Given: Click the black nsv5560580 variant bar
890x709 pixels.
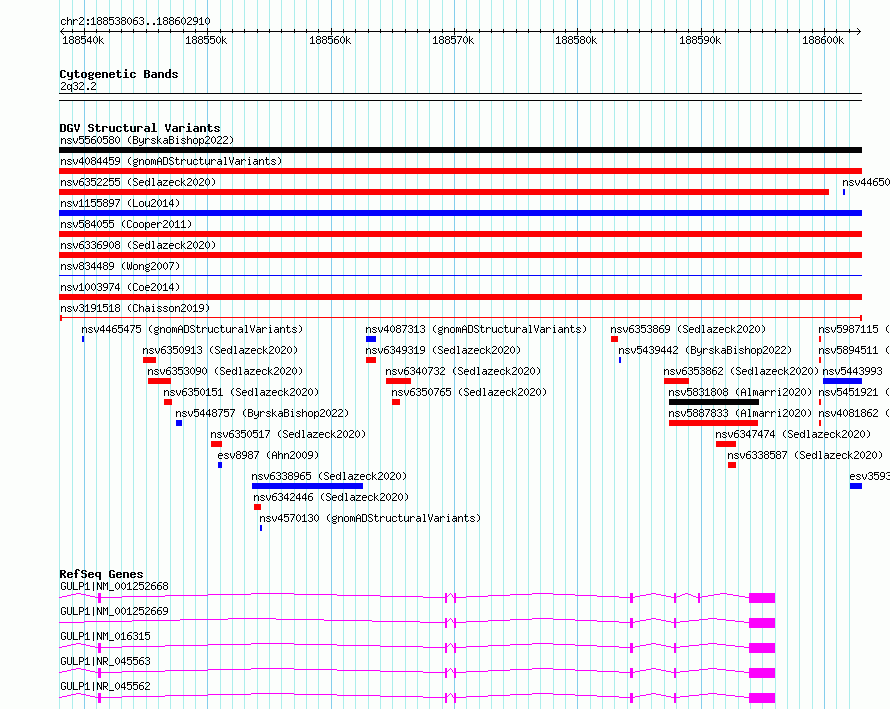Looking at the screenshot, I should pyautogui.click(x=460, y=150).
